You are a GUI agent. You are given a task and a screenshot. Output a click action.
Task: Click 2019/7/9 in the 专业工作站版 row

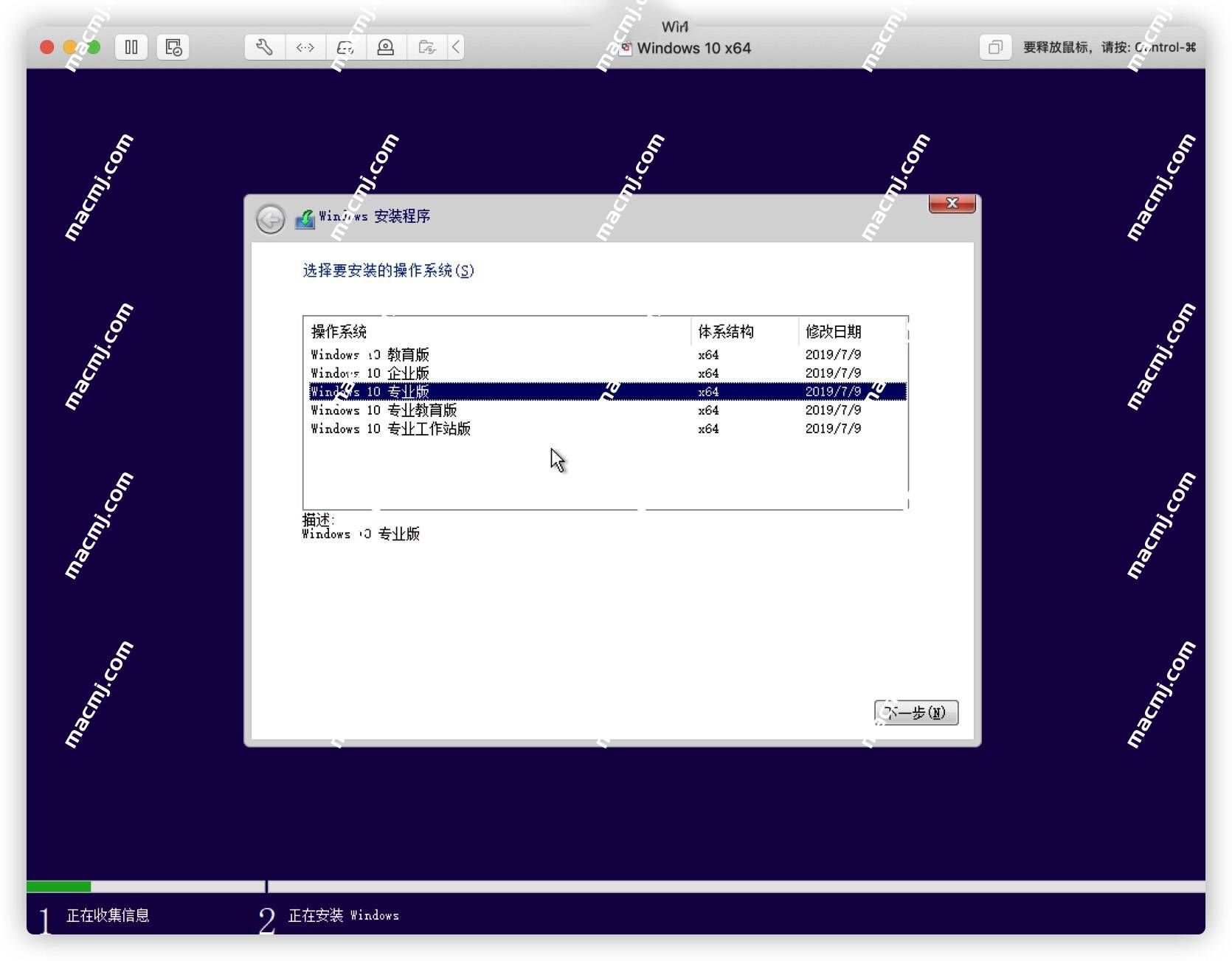tap(833, 428)
